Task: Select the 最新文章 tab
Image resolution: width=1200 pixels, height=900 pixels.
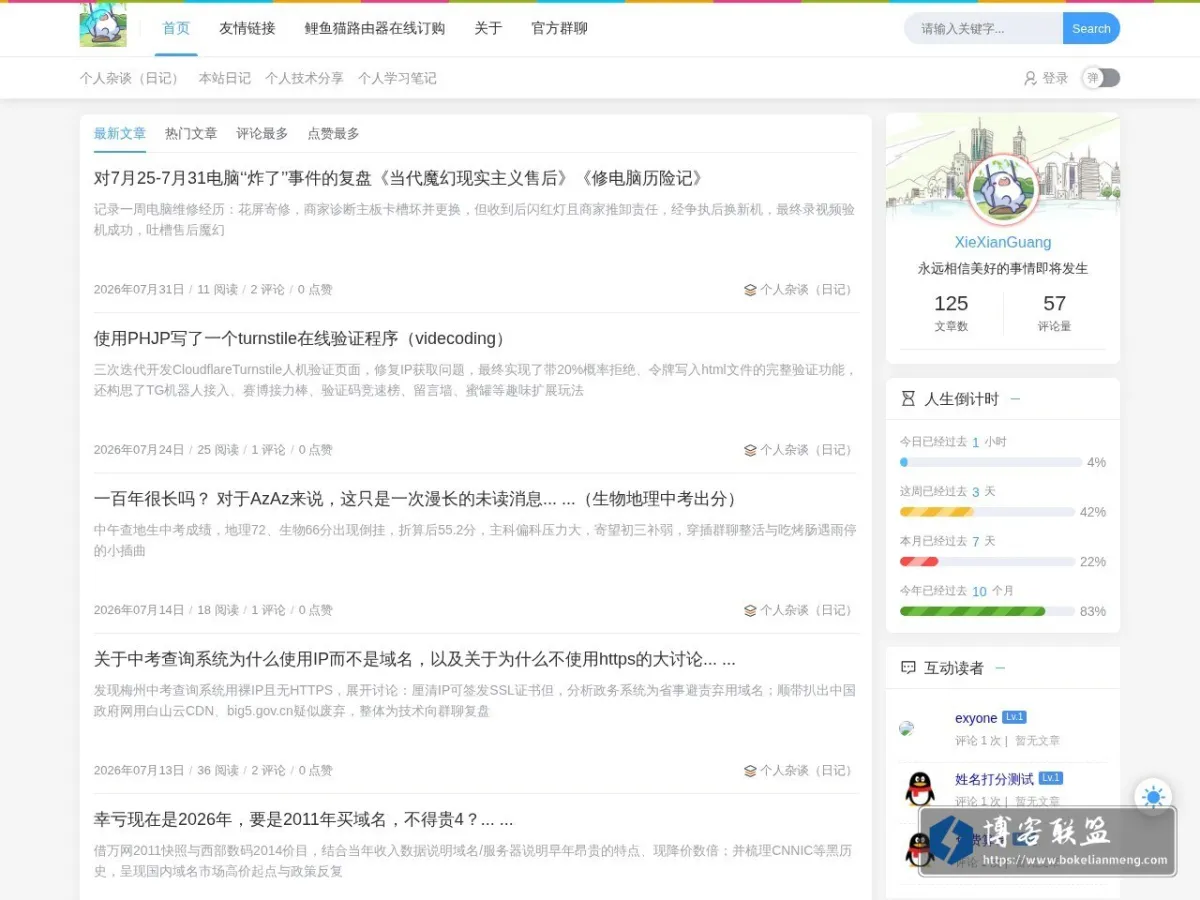Action: 120,133
